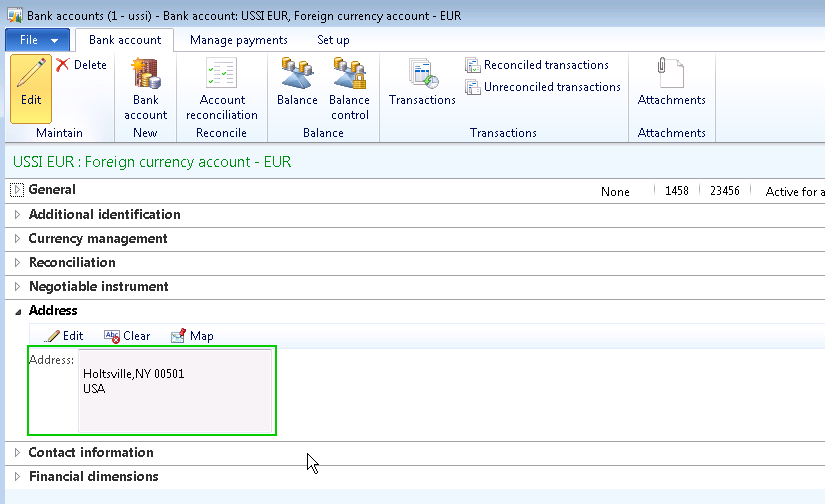
Task: Collapse the Address section
Action: 17,311
